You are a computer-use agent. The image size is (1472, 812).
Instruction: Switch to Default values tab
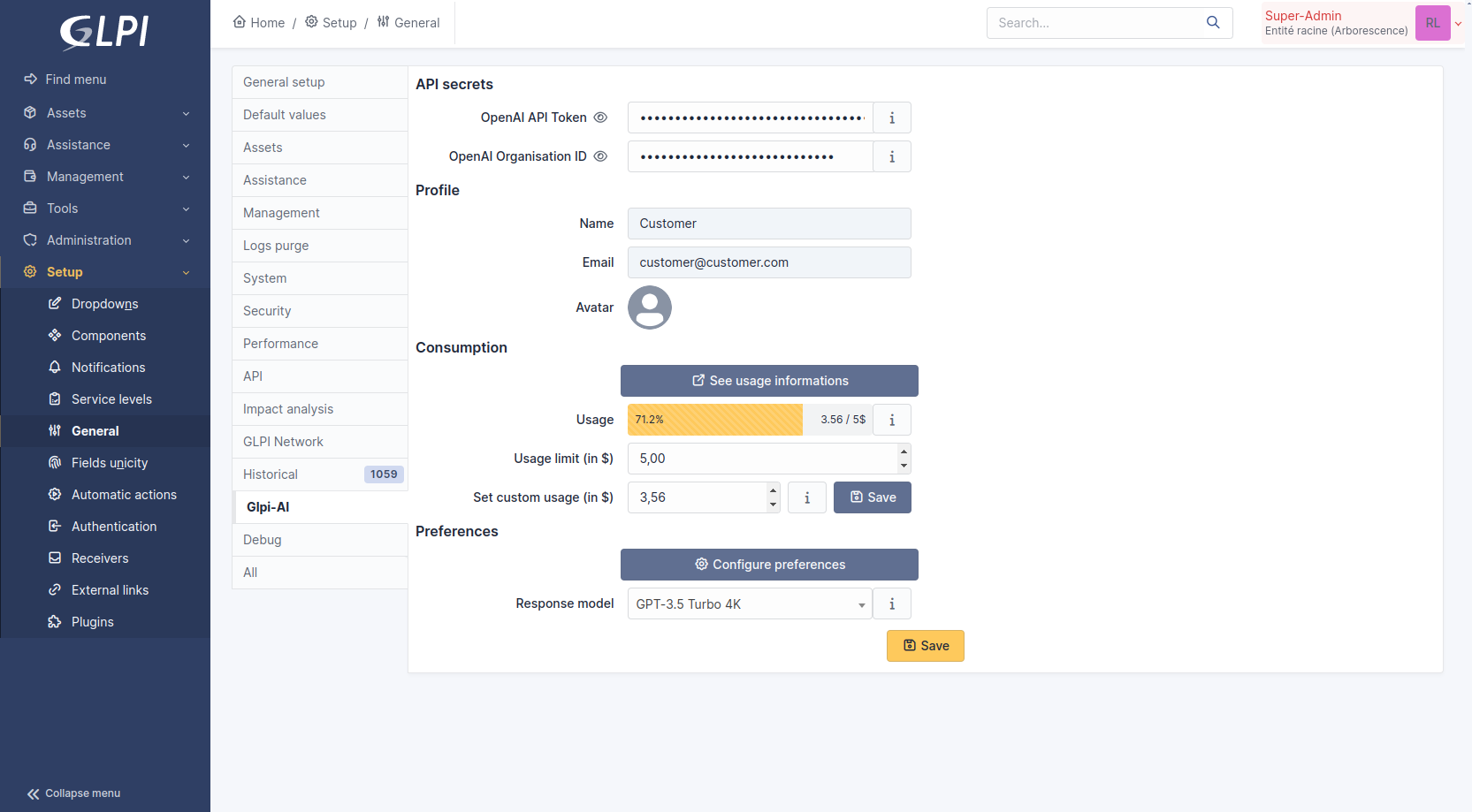(320, 115)
